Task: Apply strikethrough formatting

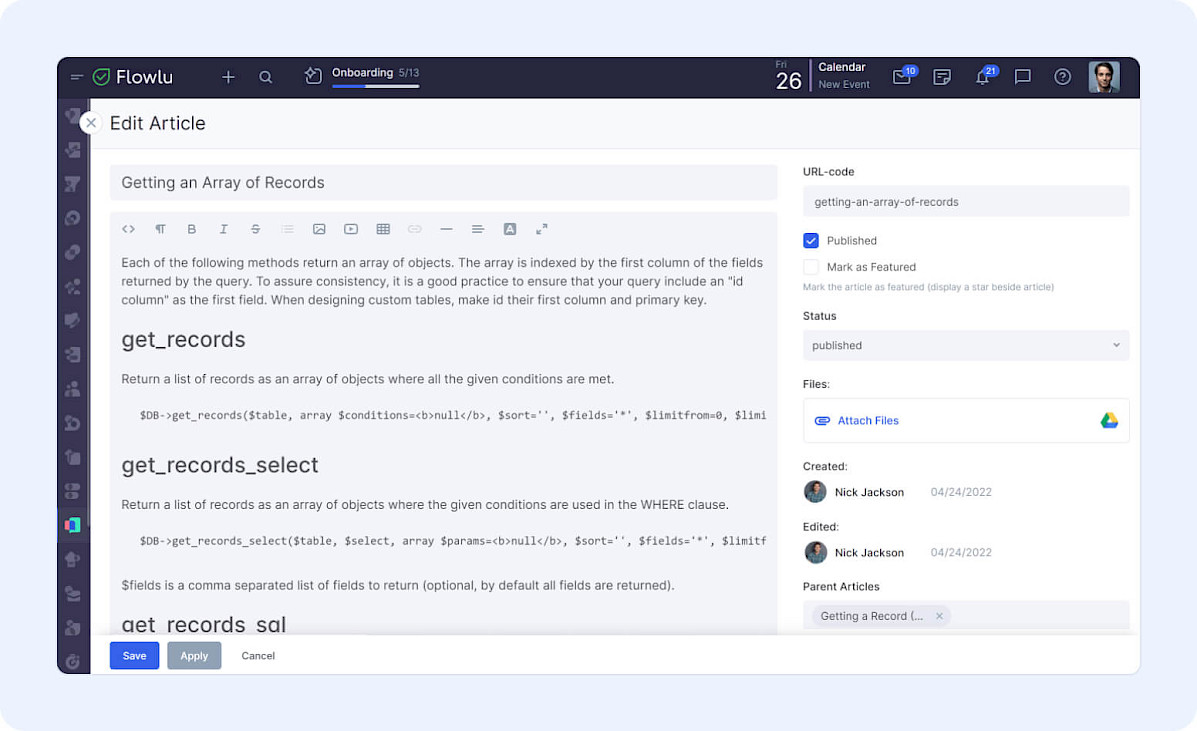Action: pyautogui.click(x=255, y=229)
